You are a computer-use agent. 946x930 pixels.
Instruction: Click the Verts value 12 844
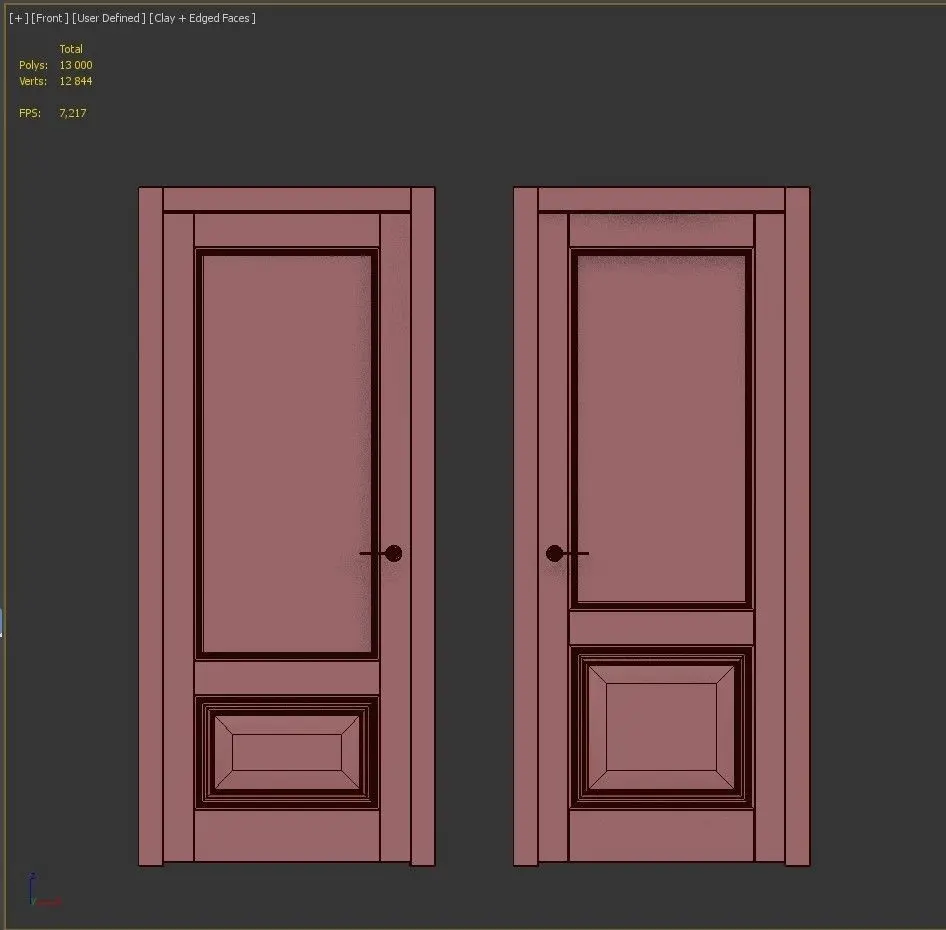[x=76, y=81]
